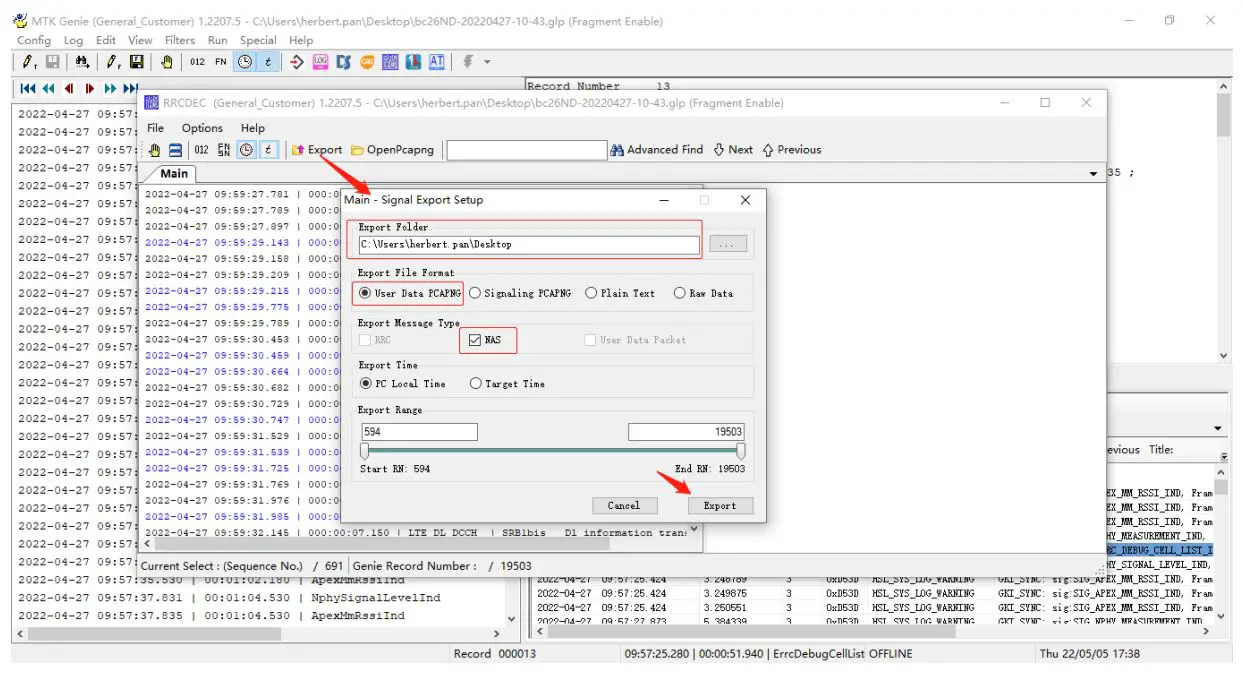This screenshot has width=1243, height=674.
Task: Click the right handle of Export Range slider
Action: [x=740, y=452]
